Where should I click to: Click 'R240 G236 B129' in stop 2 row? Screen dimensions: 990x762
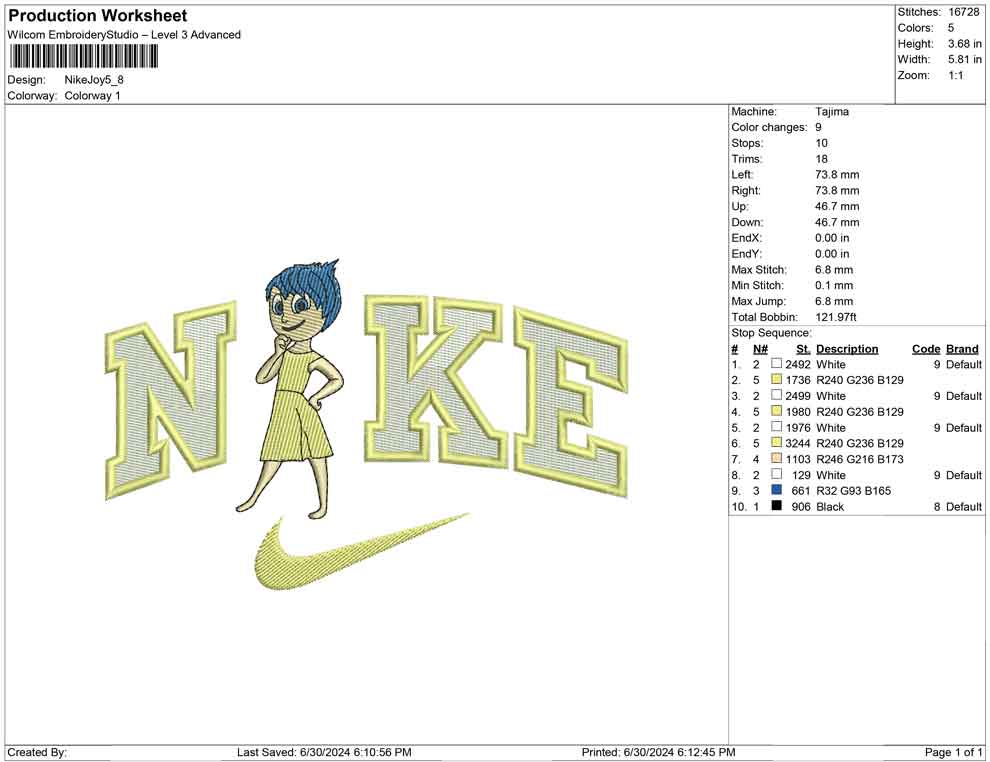coord(859,380)
